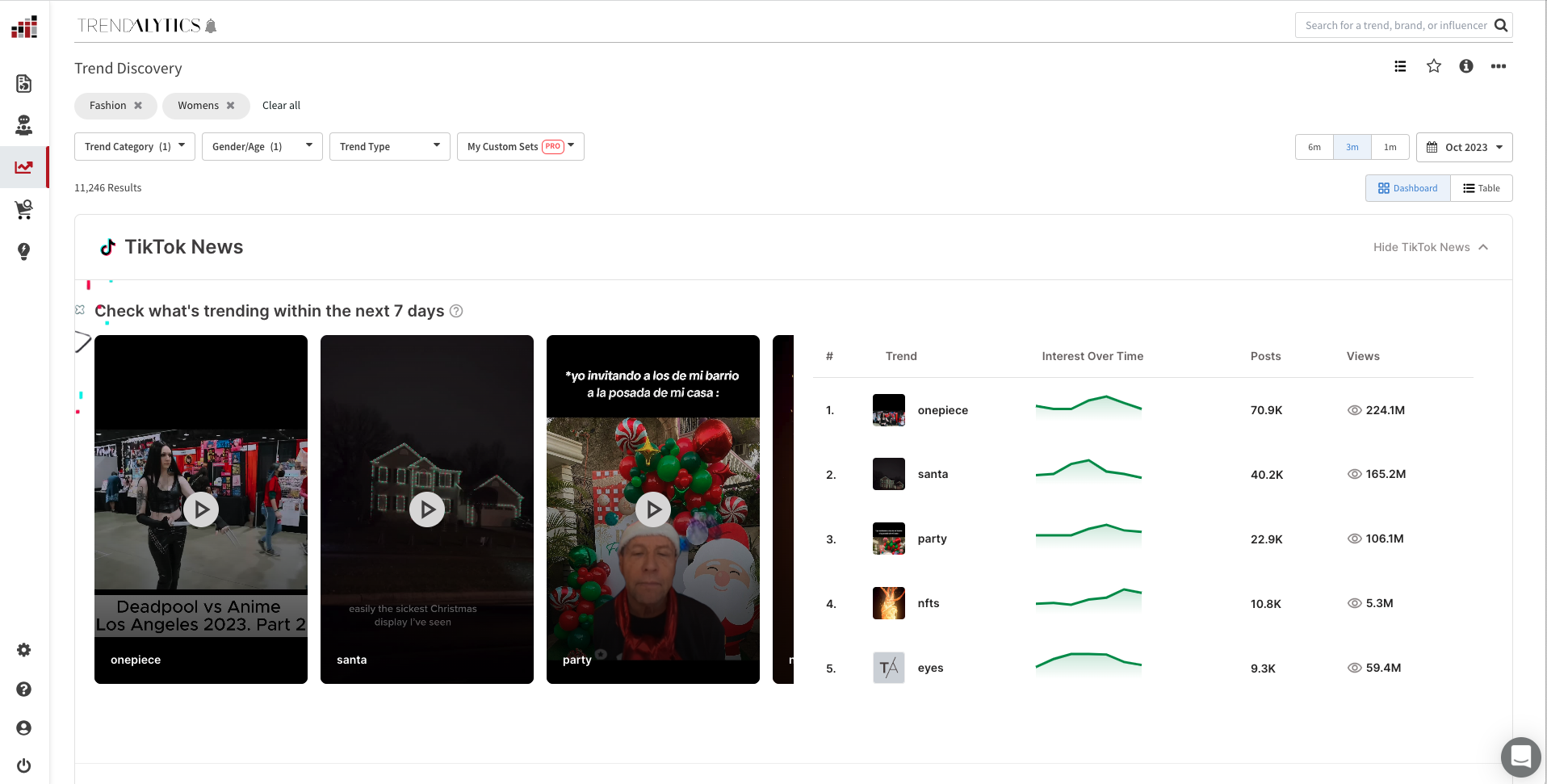Open the onepiece trend name in table
Screen dimensions: 1547x784
(943, 410)
